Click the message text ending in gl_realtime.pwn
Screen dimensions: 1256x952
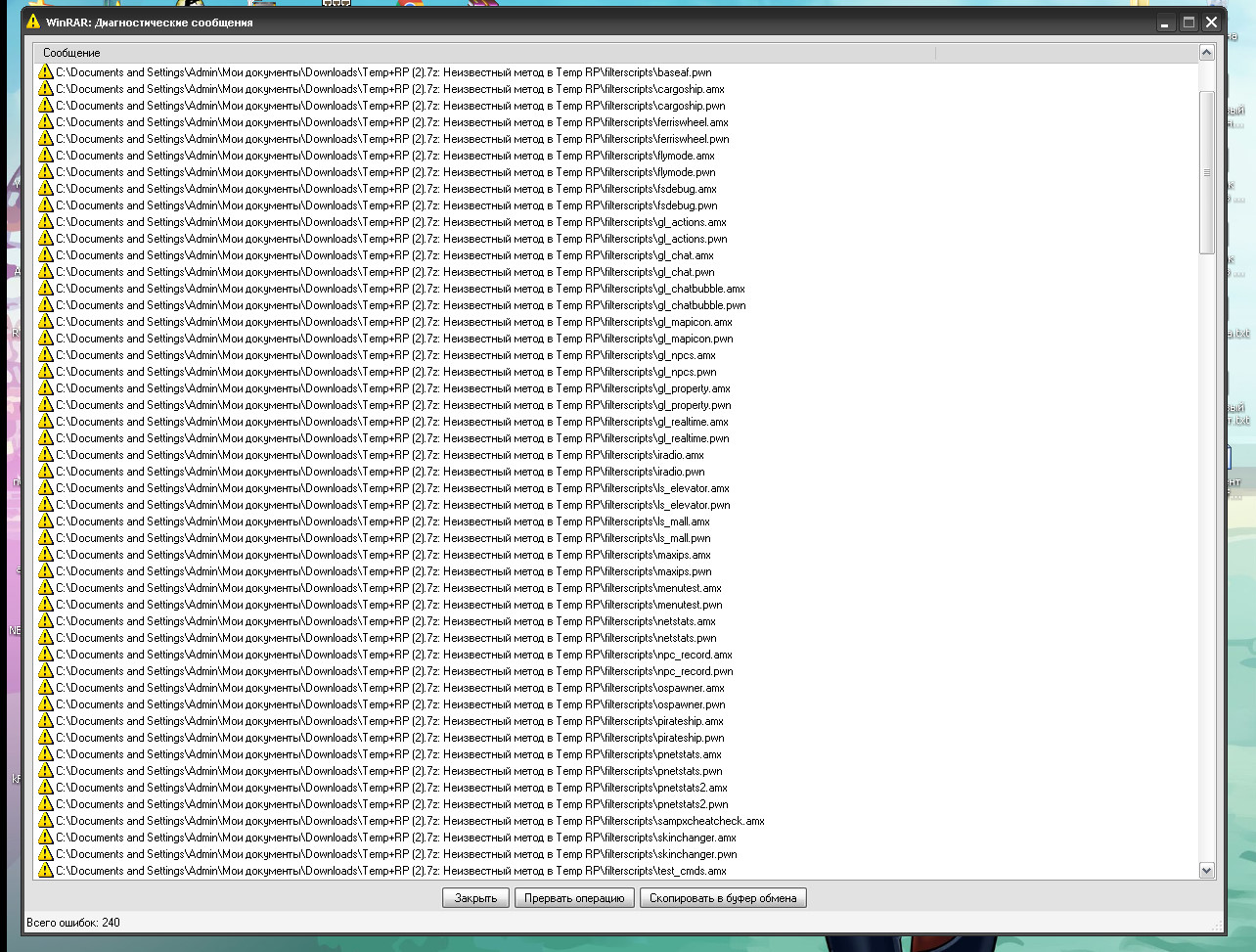[x=392, y=438]
